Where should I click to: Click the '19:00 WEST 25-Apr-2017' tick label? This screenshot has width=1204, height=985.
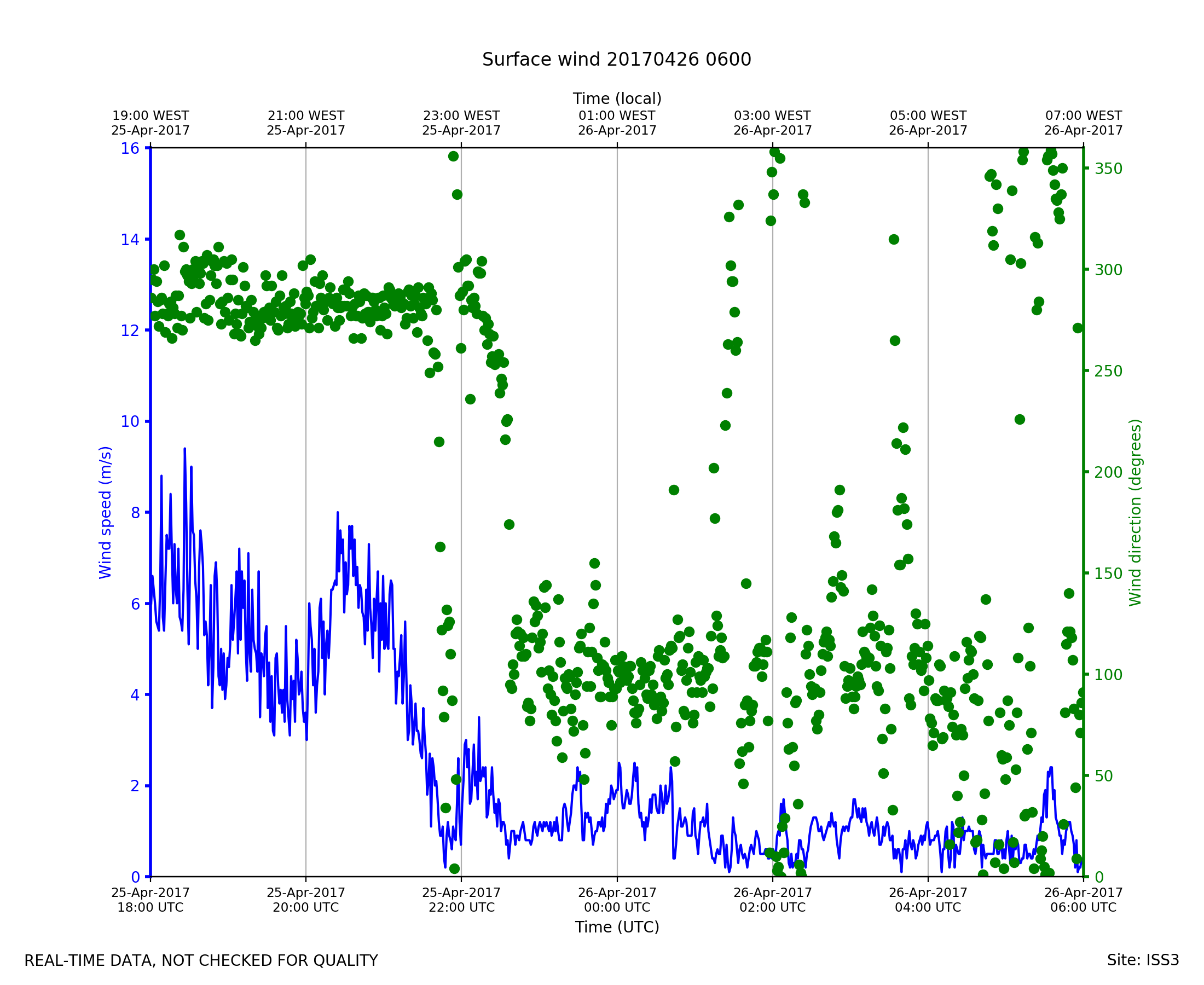150,123
